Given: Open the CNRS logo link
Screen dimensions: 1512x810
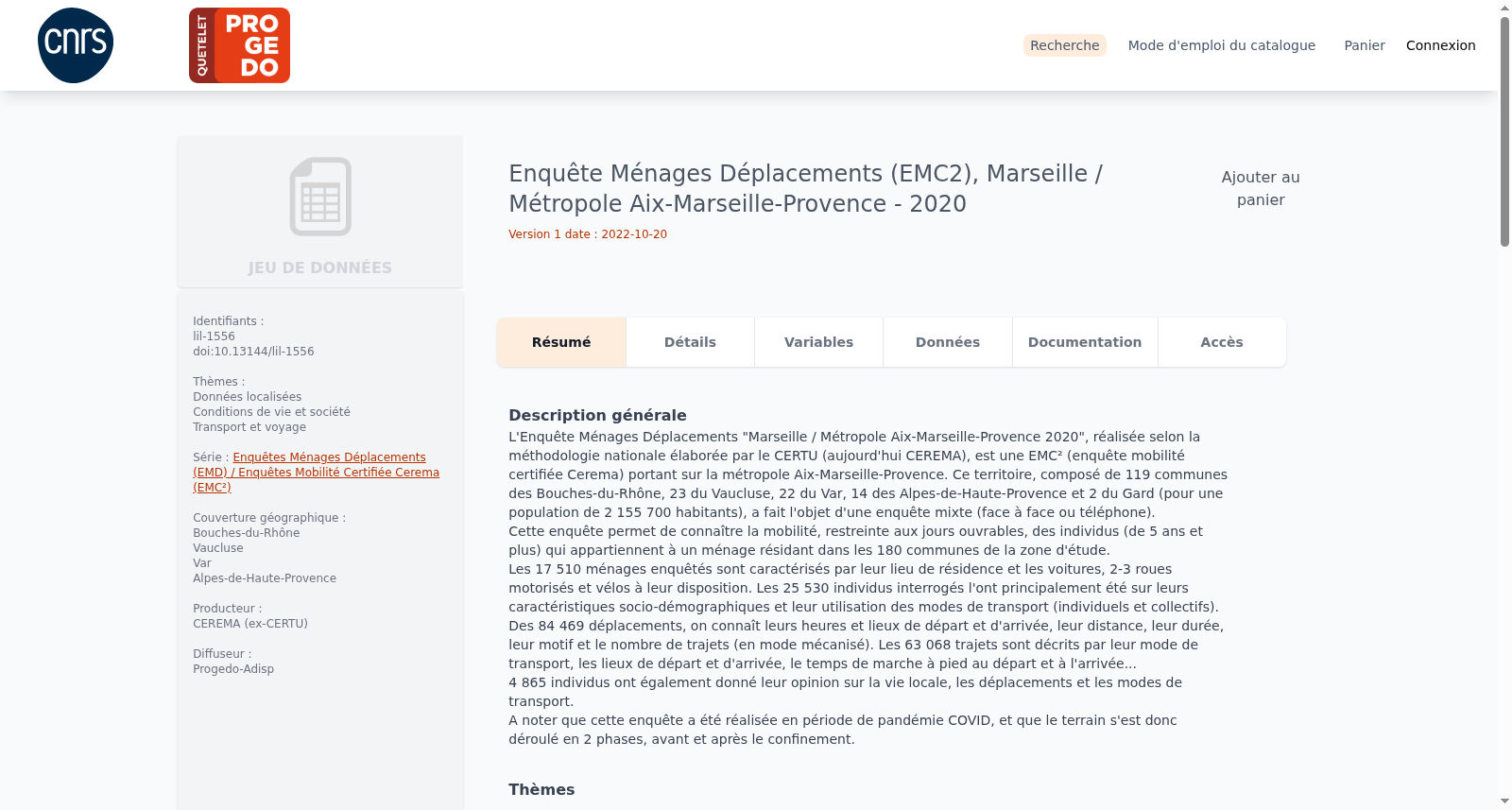Looking at the screenshot, I should [x=76, y=45].
